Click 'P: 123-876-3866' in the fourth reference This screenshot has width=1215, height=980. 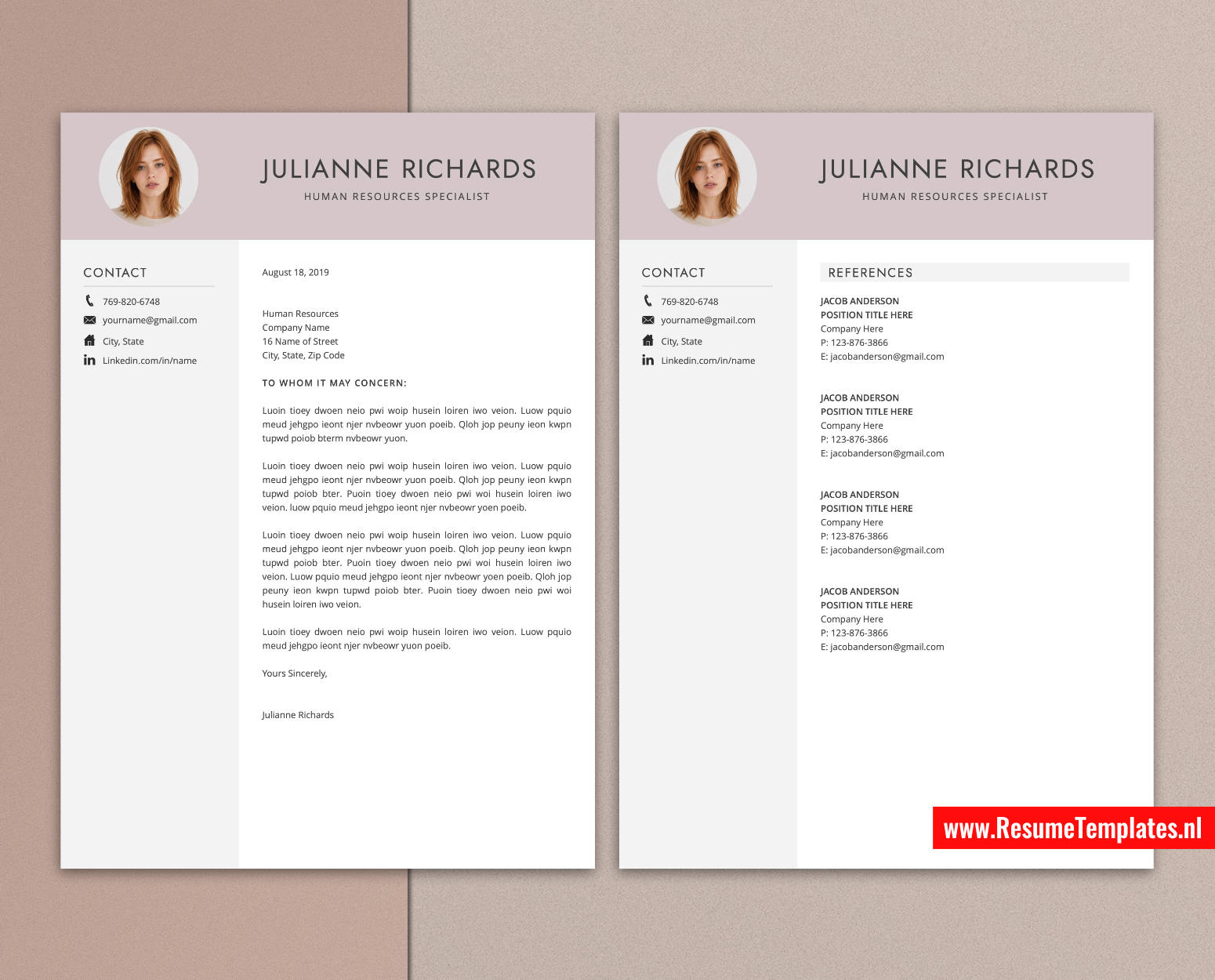pos(854,633)
